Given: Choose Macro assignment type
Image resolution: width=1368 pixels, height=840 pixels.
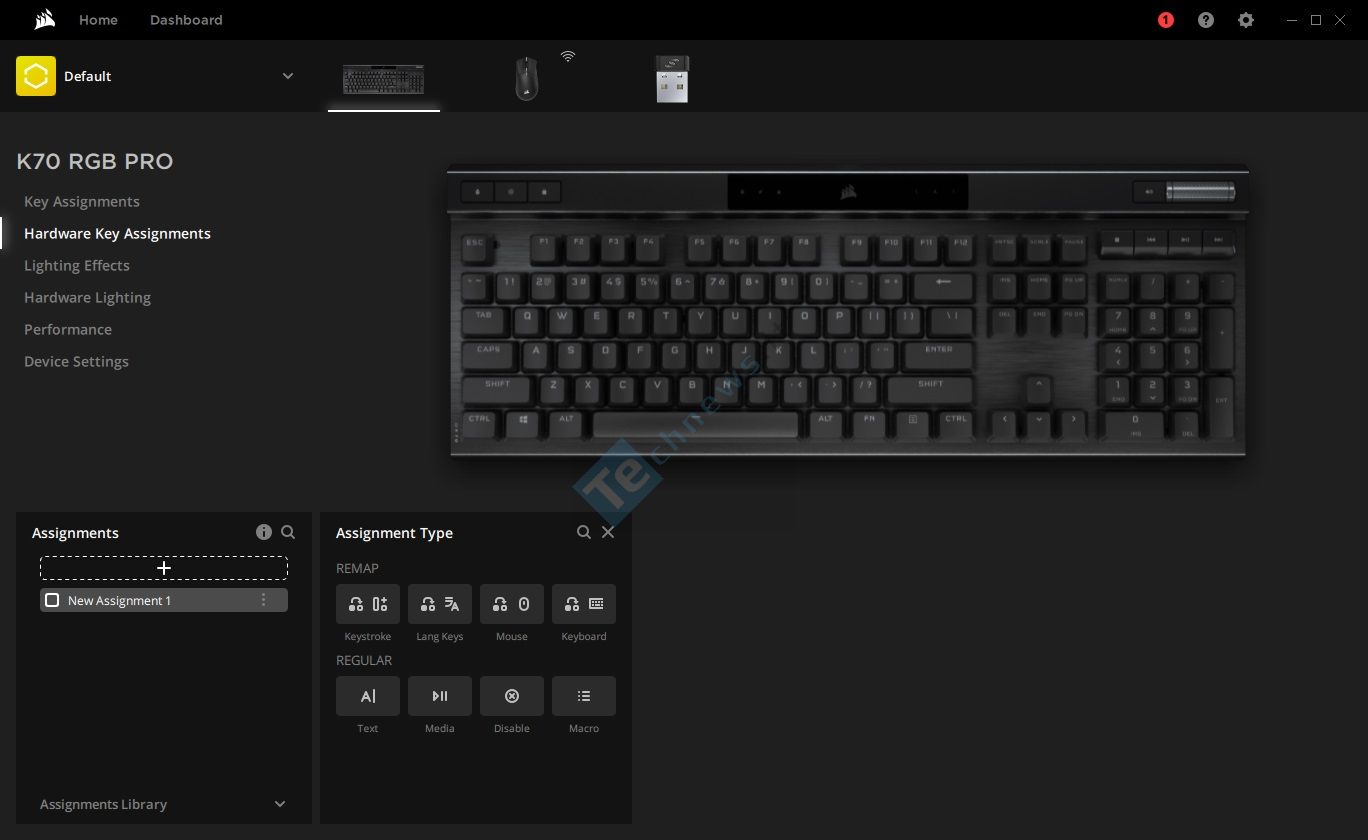Looking at the screenshot, I should 584,696.
